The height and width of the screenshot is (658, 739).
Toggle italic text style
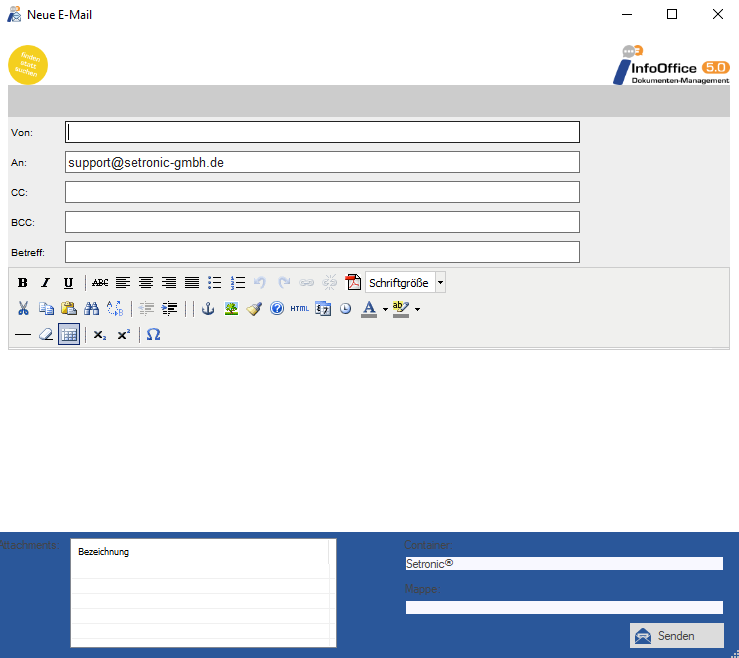point(45,283)
